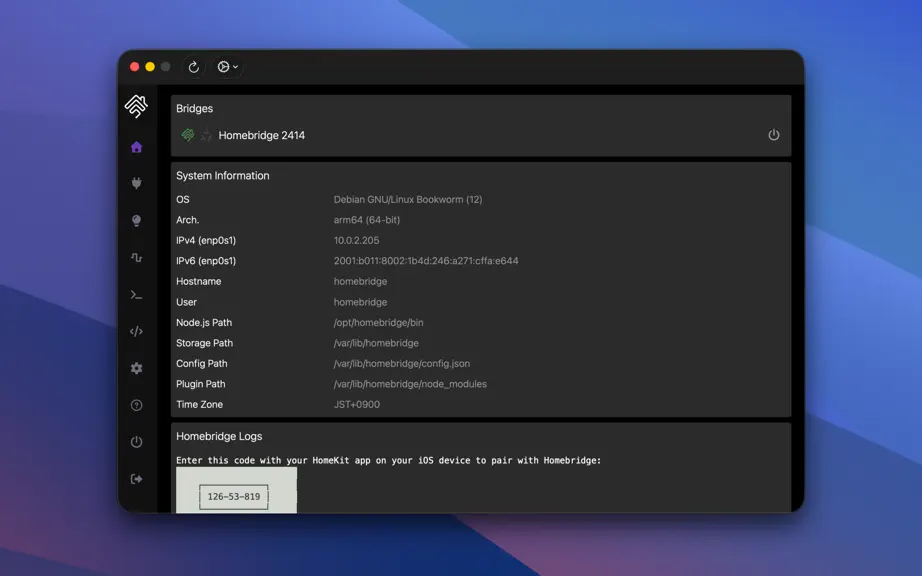Click the log line about HomeKit pairing
This screenshot has width=922, height=576.
coord(389,460)
